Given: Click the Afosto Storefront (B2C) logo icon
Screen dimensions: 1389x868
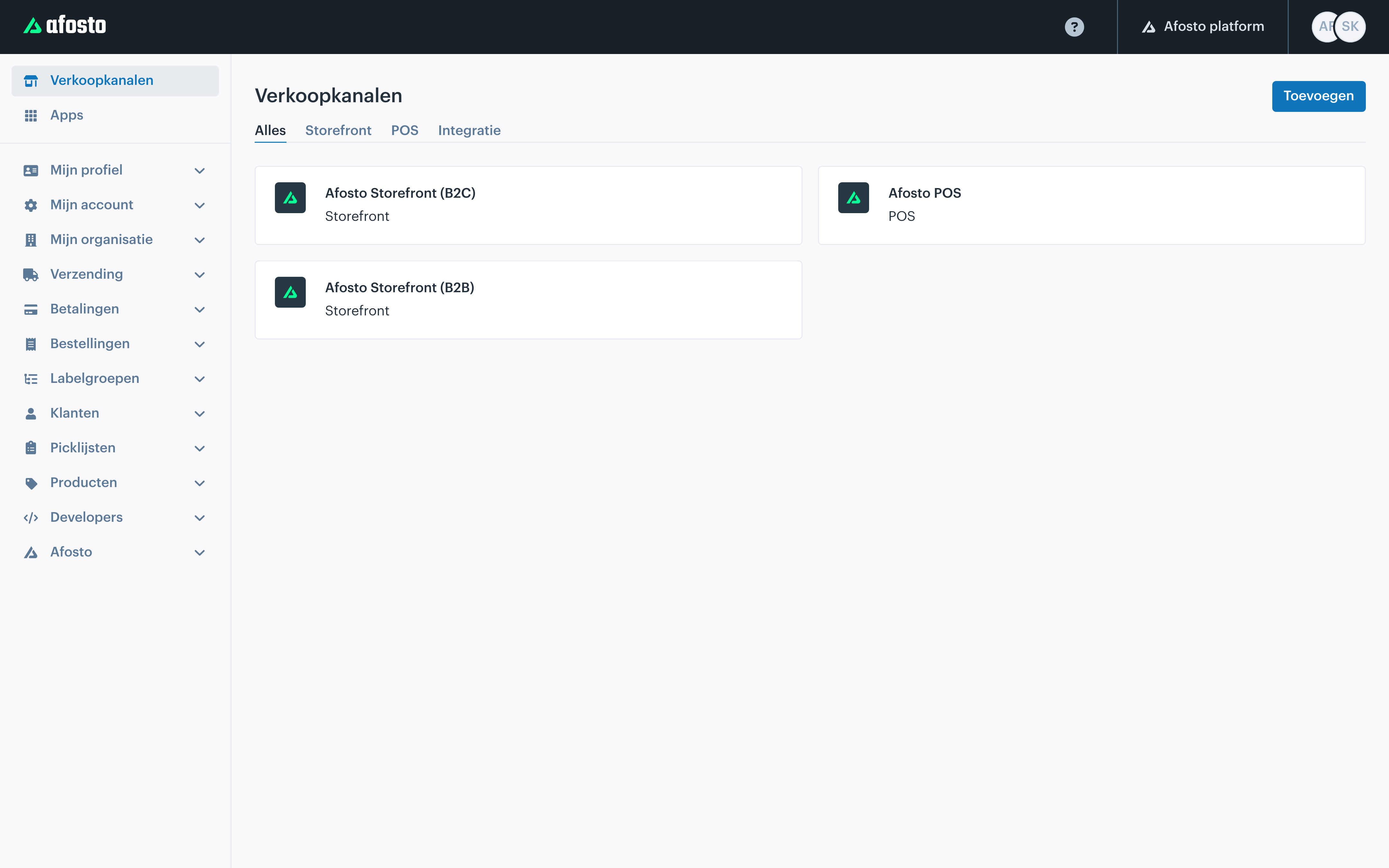Looking at the screenshot, I should 290,197.
